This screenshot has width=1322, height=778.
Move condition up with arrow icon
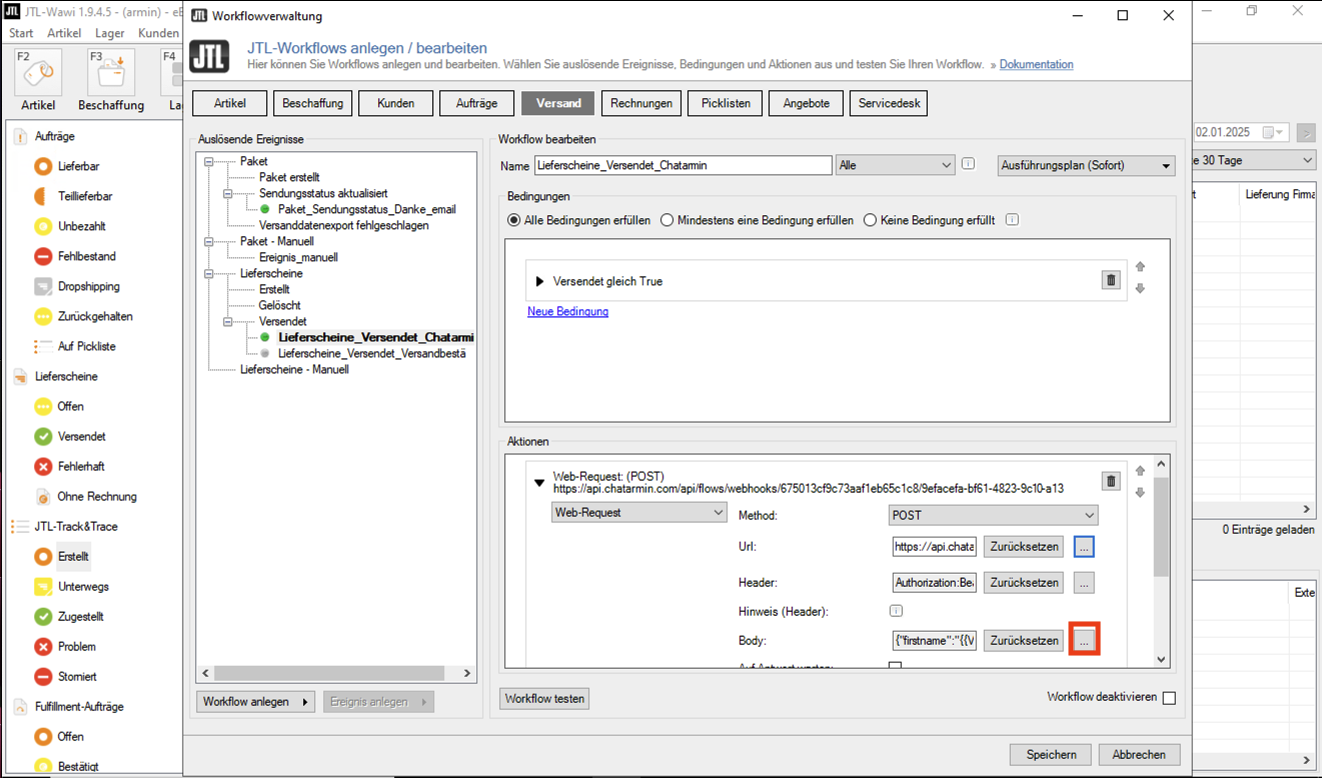pyautogui.click(x=1140, y=267)
